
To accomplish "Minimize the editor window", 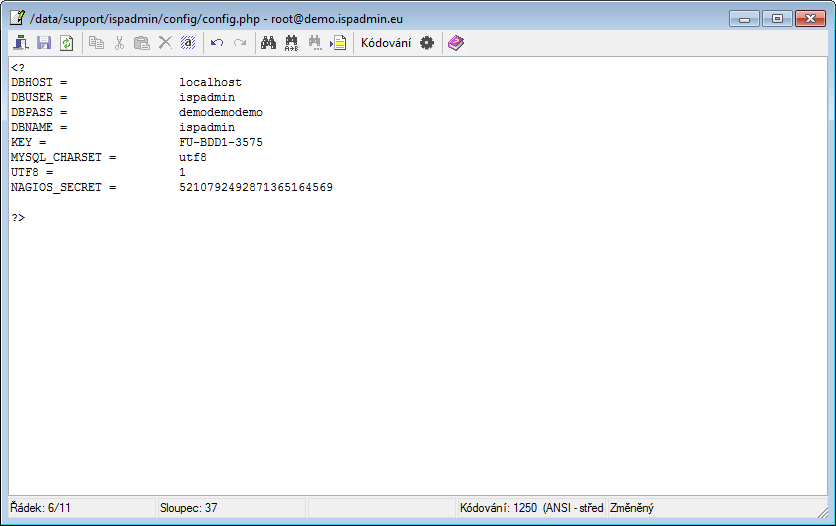I will pyautogui.click(x=744, y=19).
